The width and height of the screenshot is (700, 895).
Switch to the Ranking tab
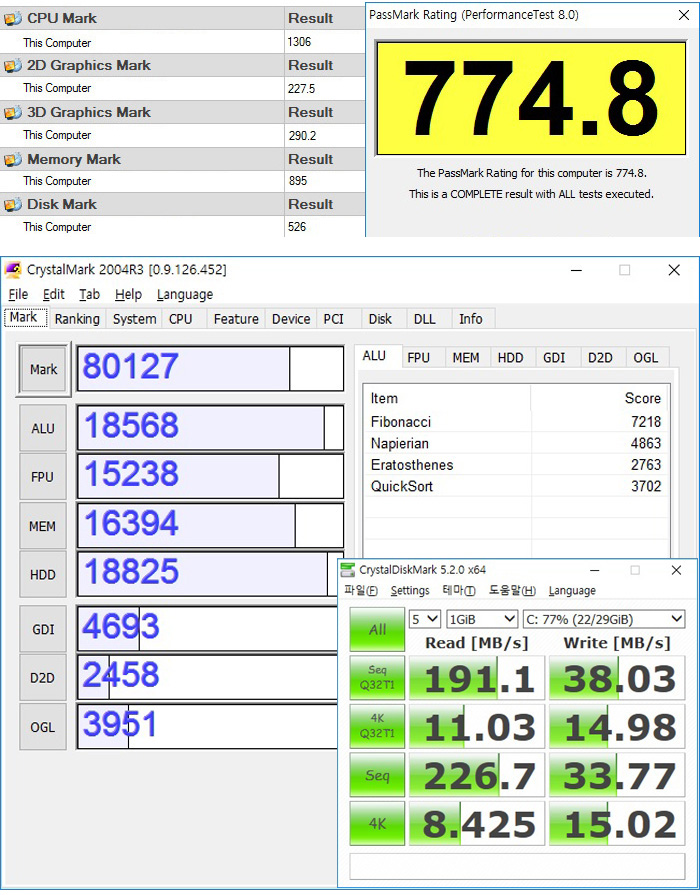tap(77, 319)
